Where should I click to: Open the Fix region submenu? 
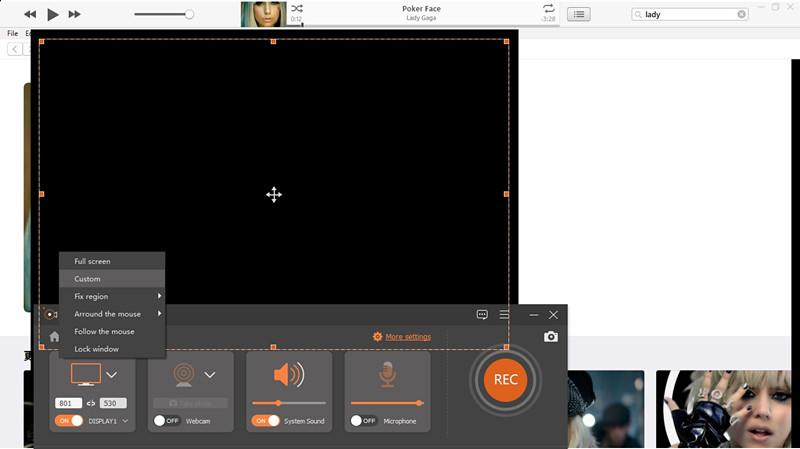pos(112,296)
